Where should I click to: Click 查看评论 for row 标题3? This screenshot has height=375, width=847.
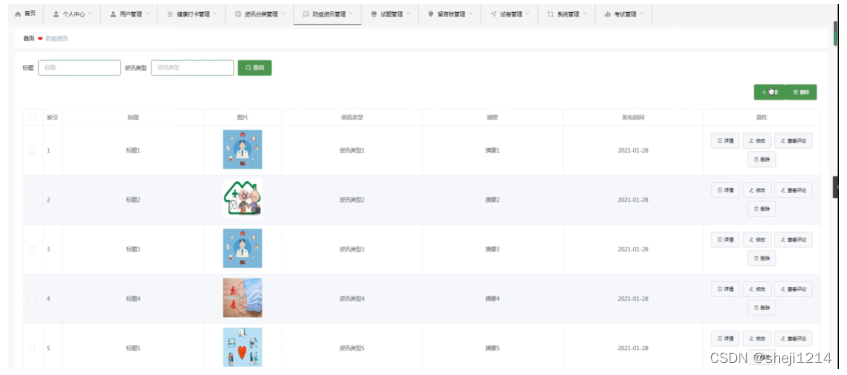point(794,239)
